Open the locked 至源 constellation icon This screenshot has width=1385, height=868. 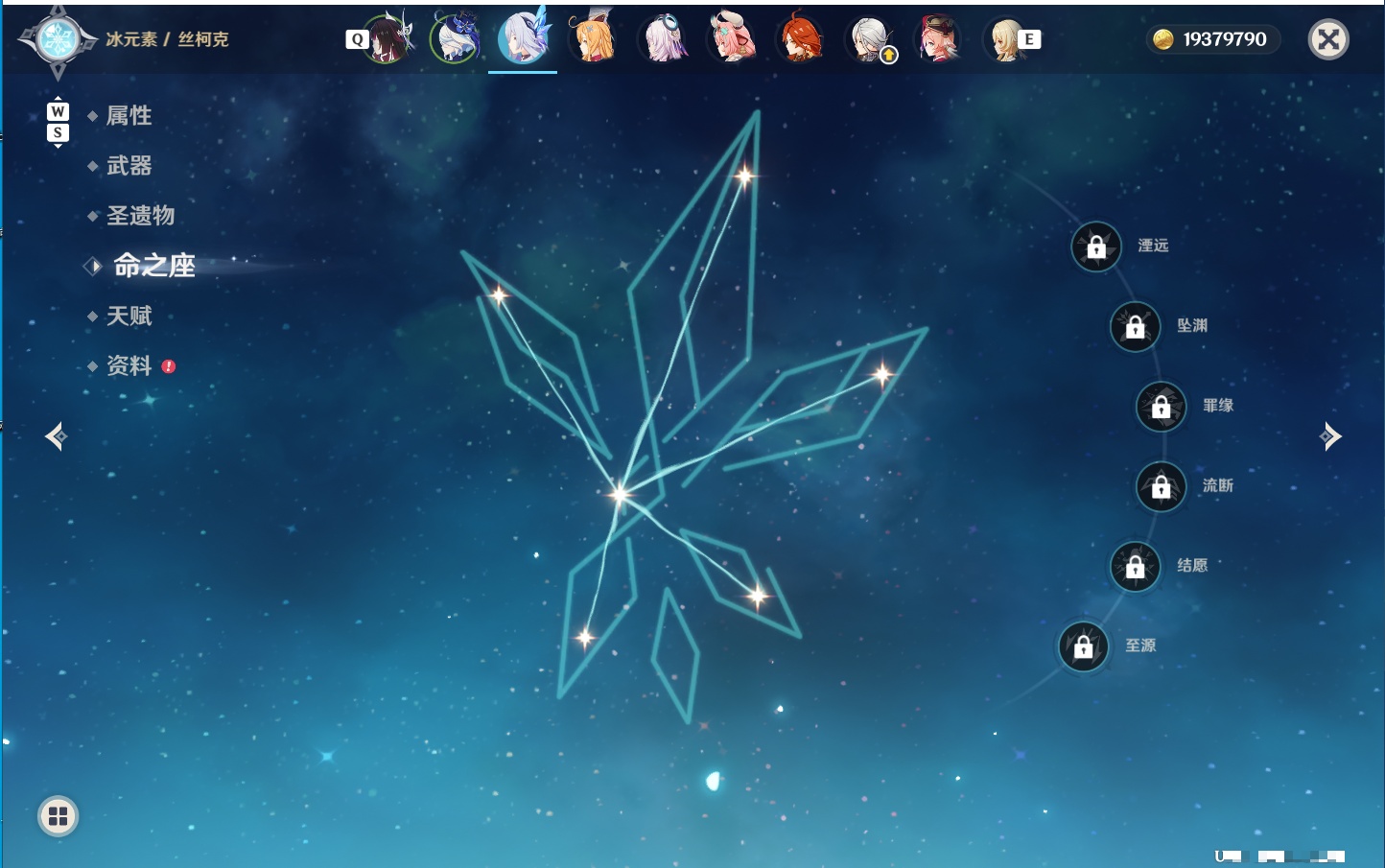[1084, 646]
